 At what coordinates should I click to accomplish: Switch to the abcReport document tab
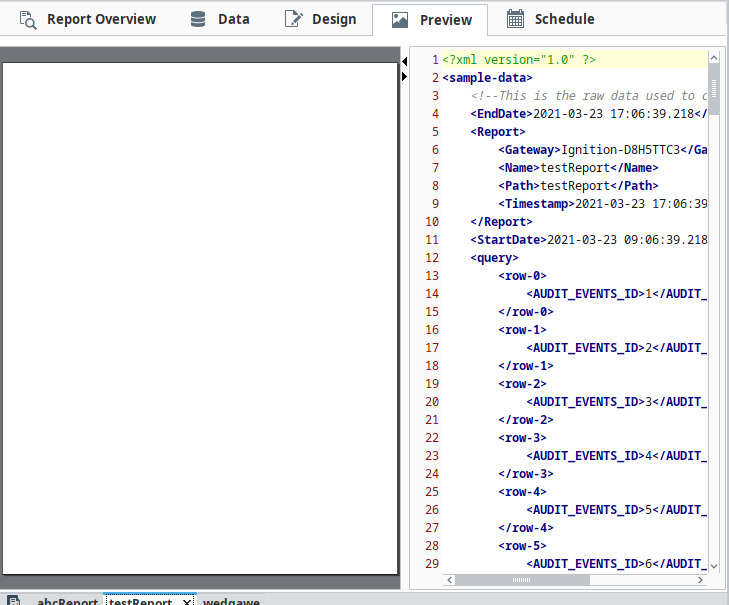(67, 601)
